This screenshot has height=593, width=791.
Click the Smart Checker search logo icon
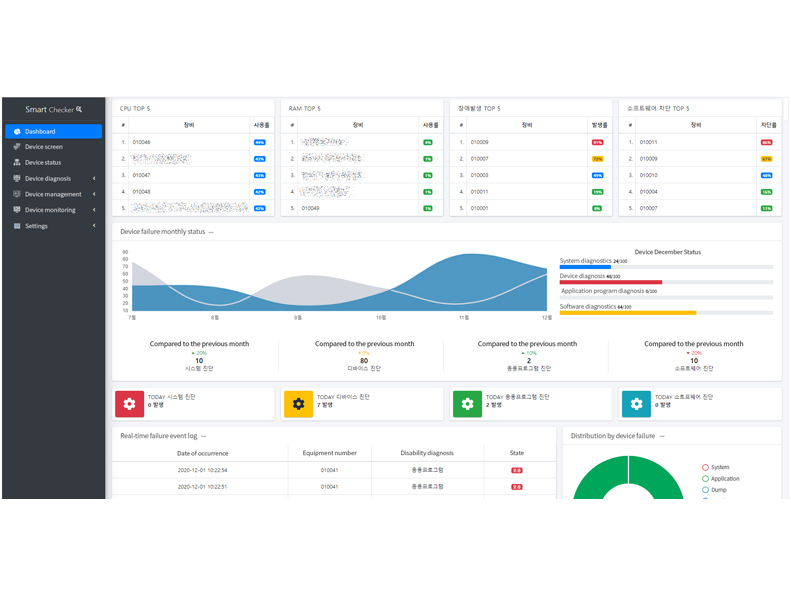[79, 109]
